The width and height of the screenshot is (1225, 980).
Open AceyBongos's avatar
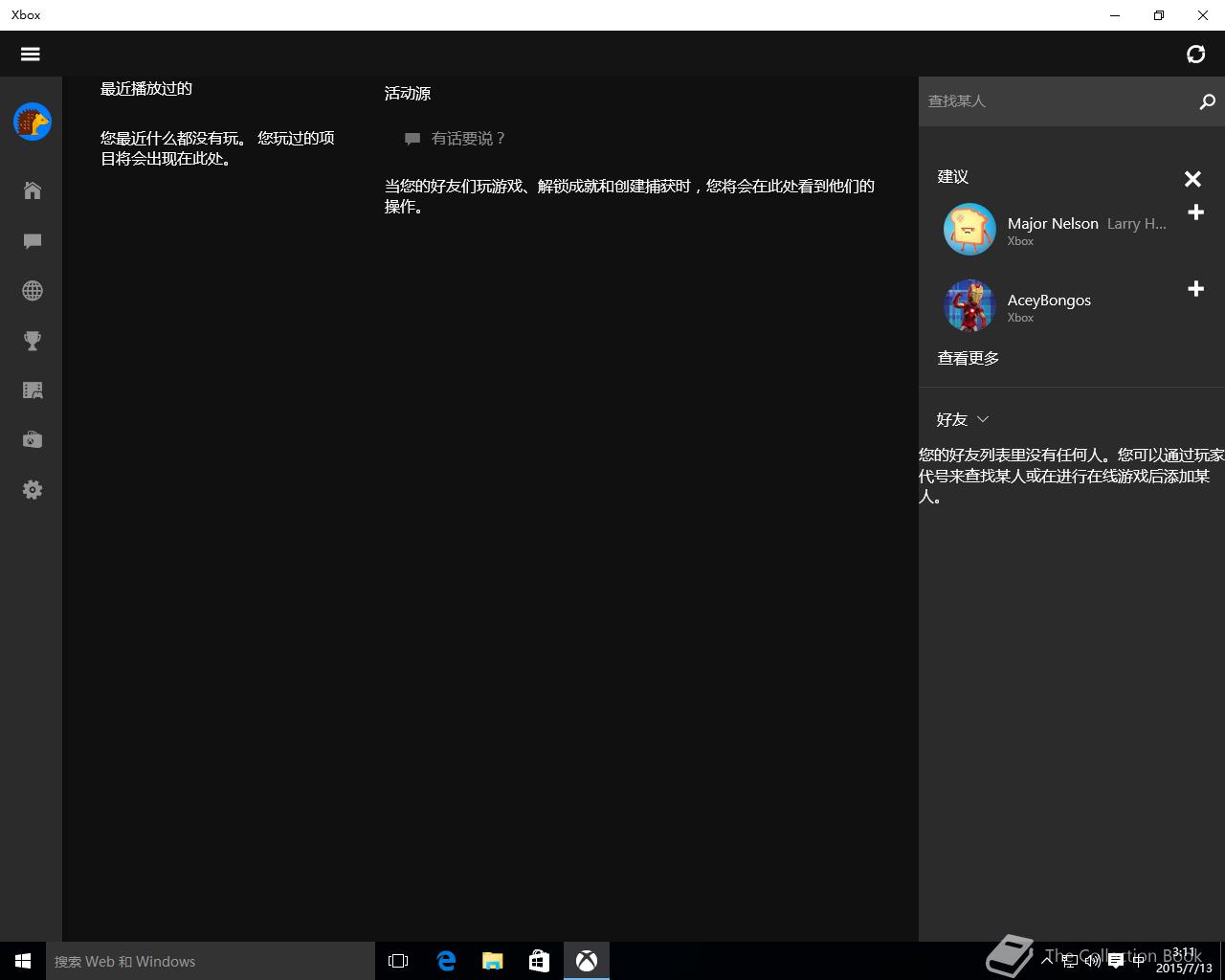969,306
